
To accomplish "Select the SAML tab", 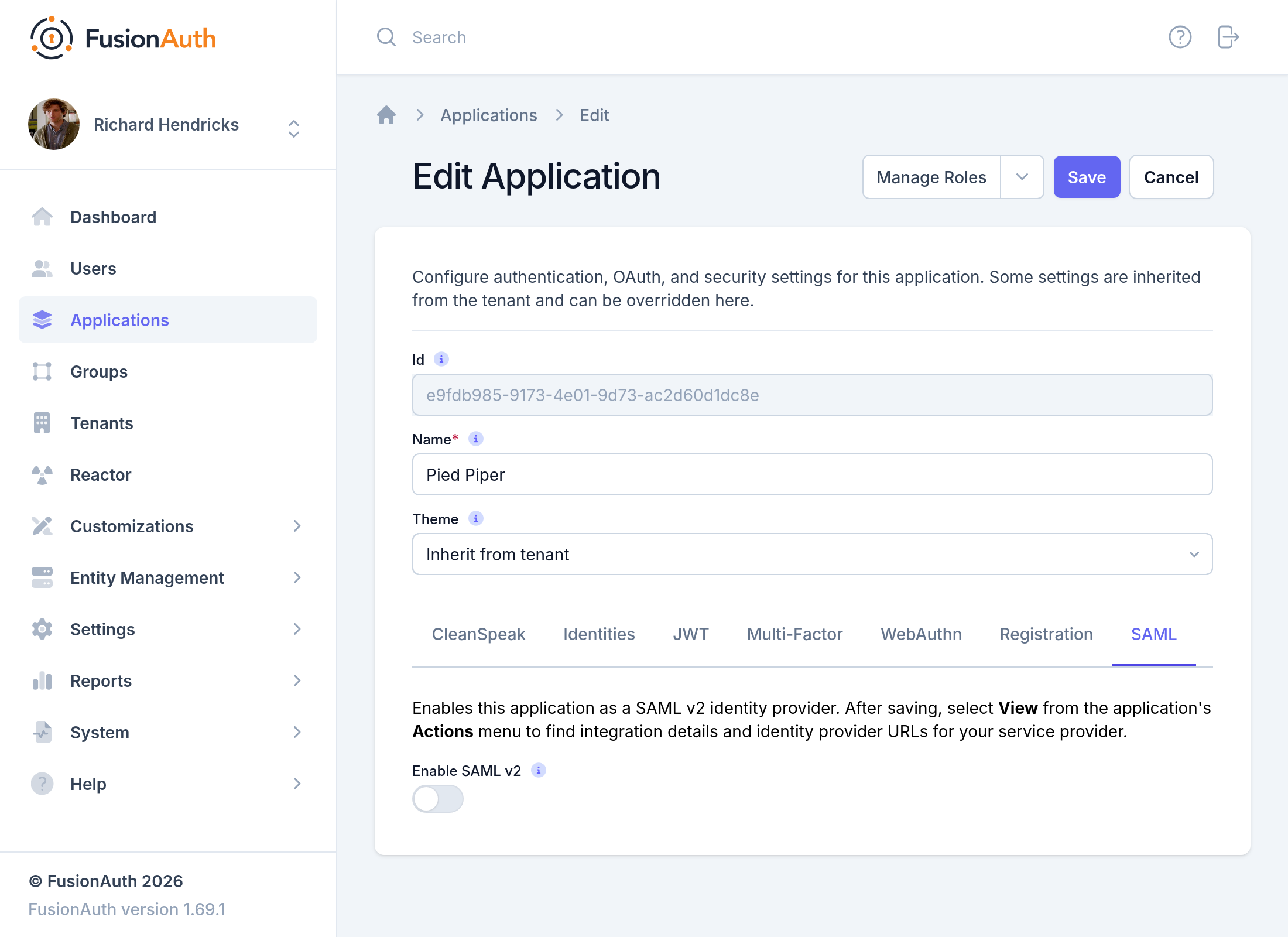I will coord(1153,634).
